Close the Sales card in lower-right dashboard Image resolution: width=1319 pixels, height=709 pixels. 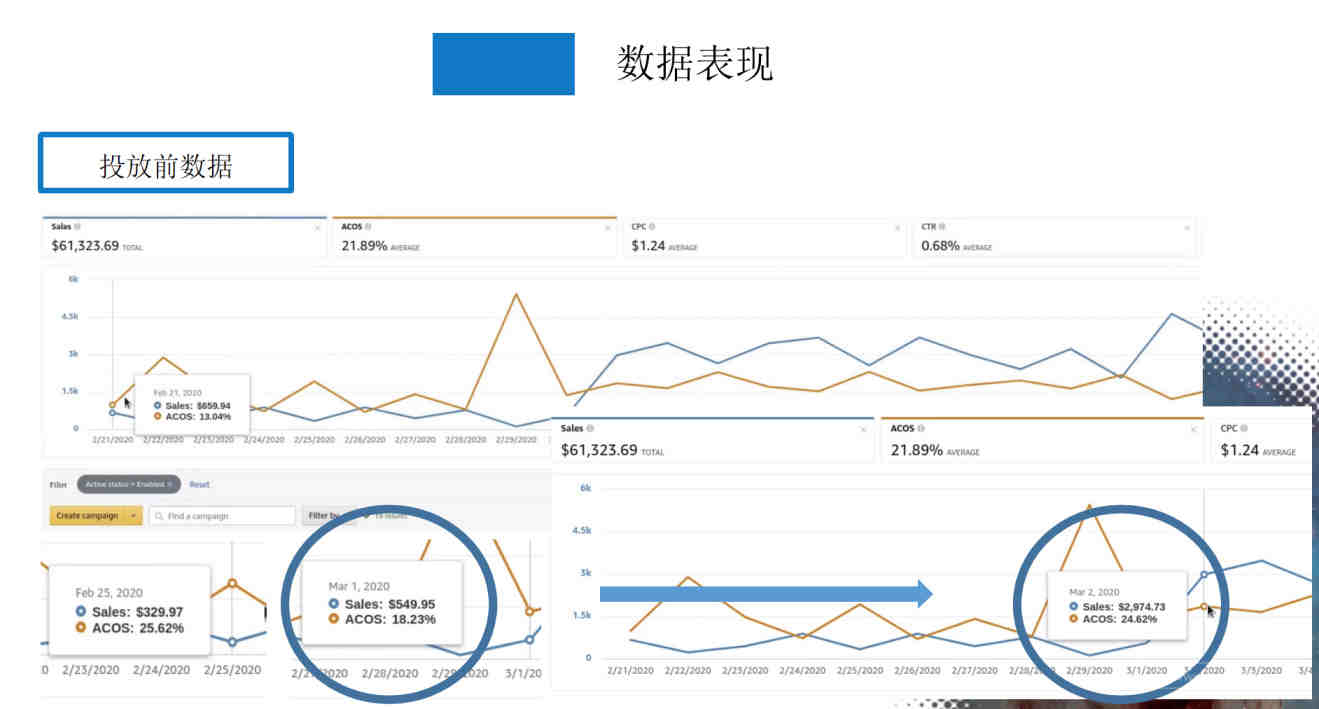pyautogui.click(x=864, y=429)
